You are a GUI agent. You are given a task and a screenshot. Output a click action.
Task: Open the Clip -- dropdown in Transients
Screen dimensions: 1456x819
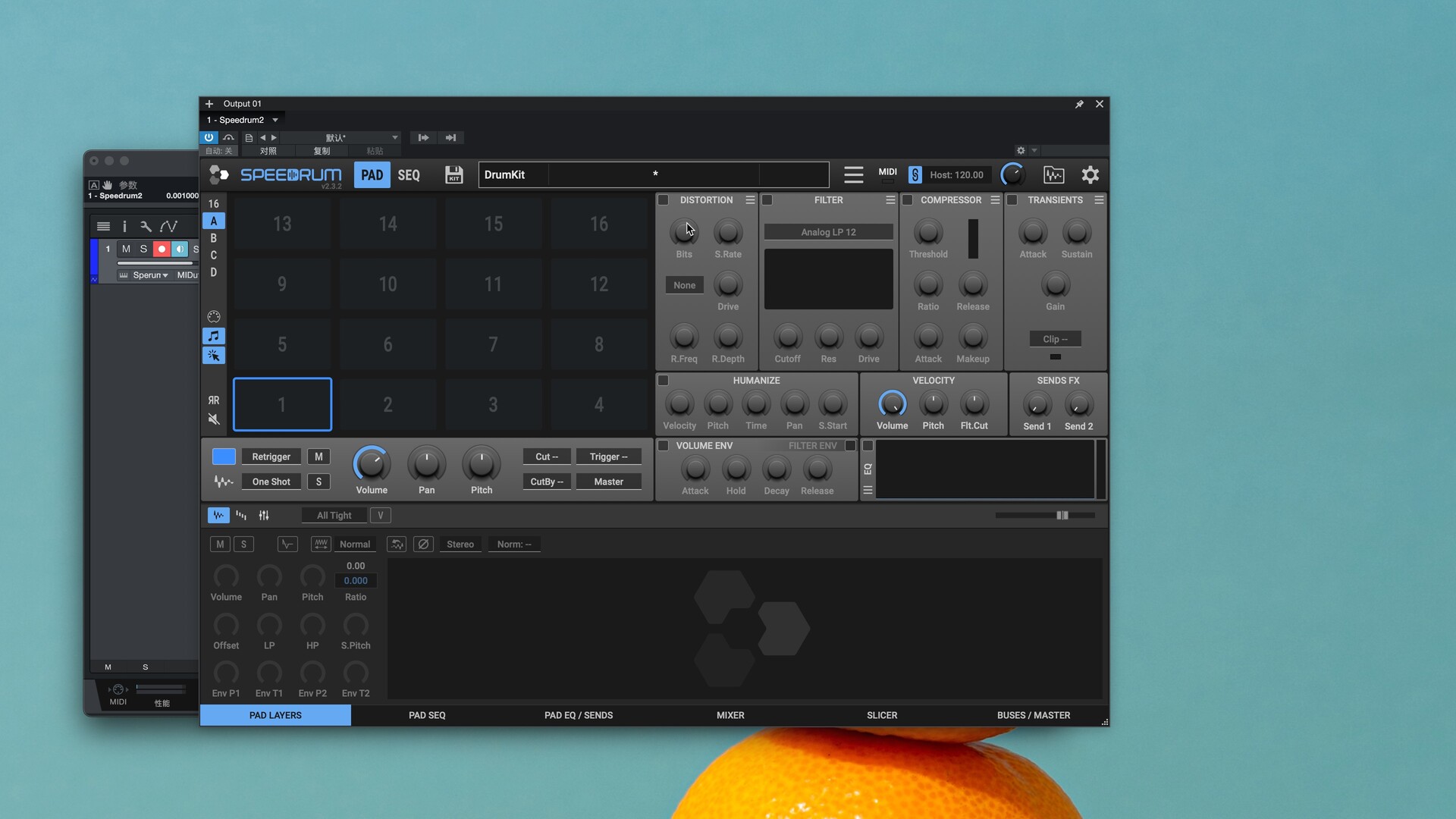(1055, 339)
